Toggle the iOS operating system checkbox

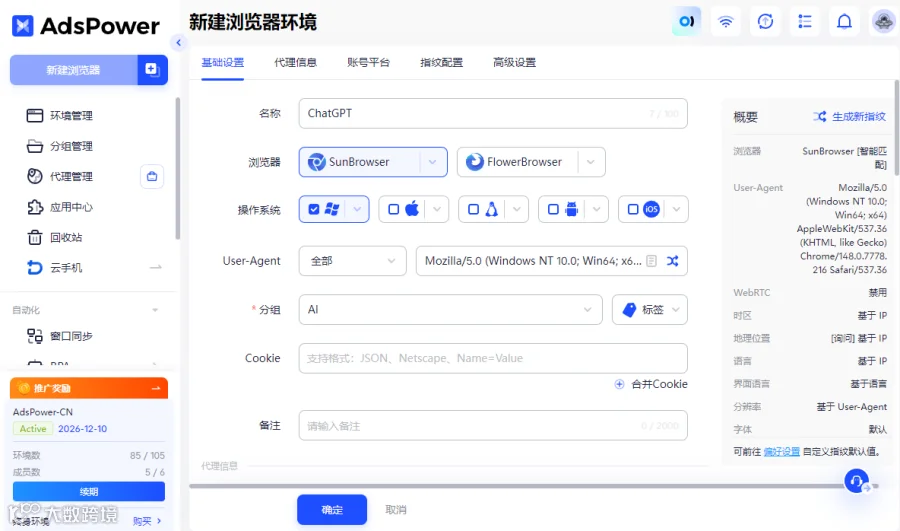click(633, 210)
